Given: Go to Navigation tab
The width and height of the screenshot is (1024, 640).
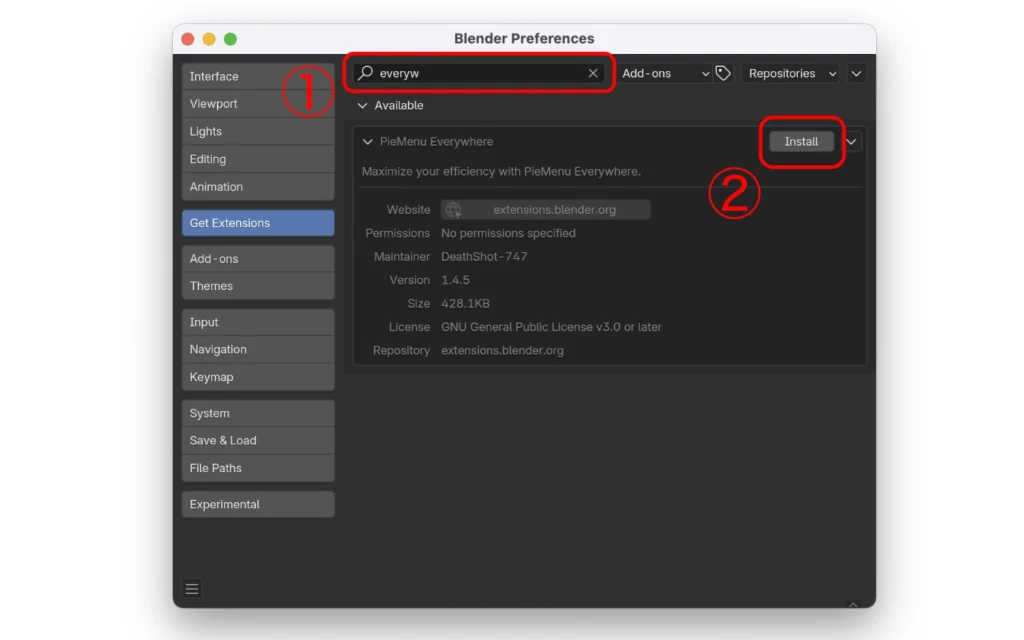Looking at the screenshot, I should [x=258, y=349].
